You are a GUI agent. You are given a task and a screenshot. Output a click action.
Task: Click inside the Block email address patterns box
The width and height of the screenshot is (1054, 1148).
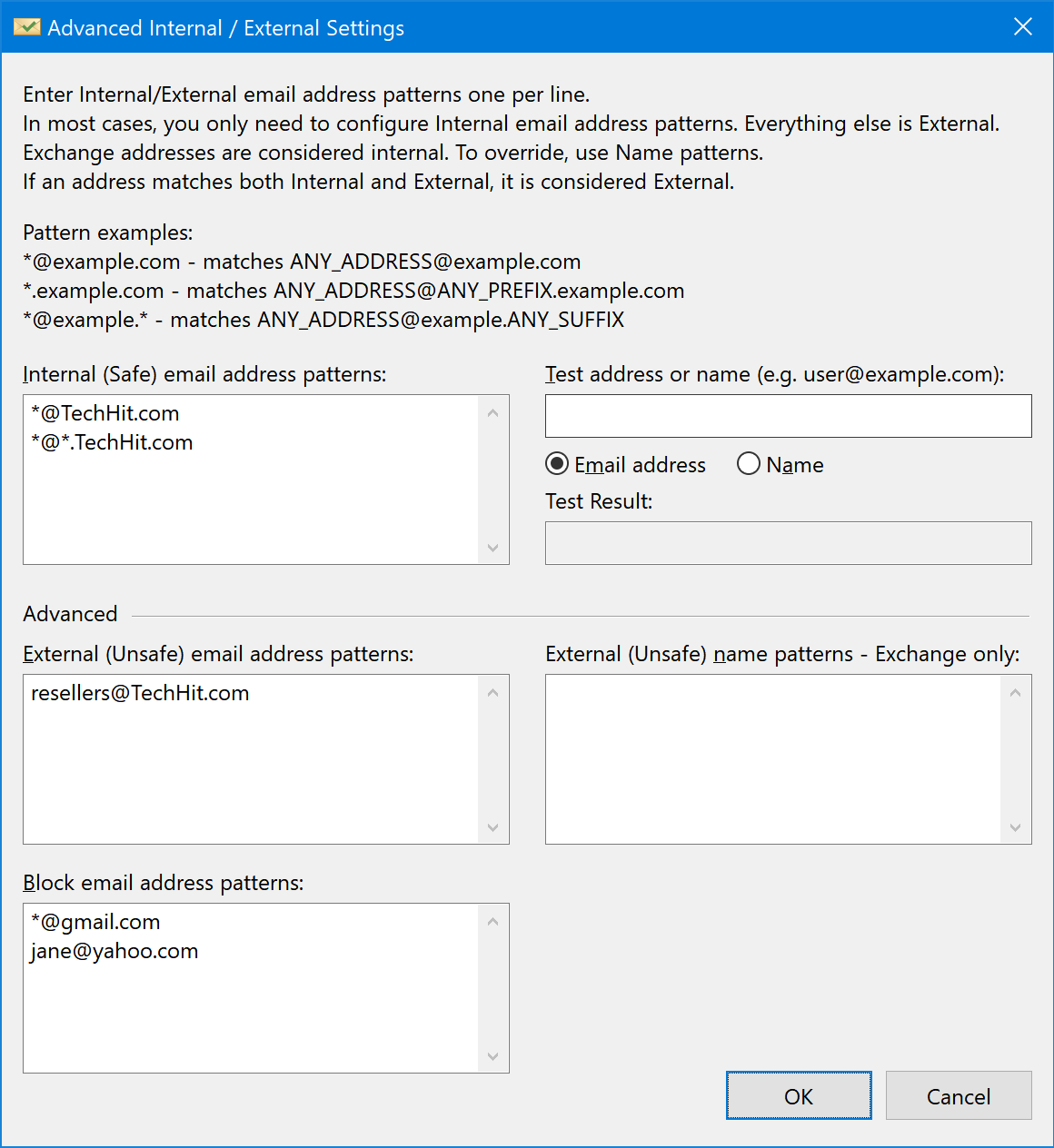coord(251,988)
